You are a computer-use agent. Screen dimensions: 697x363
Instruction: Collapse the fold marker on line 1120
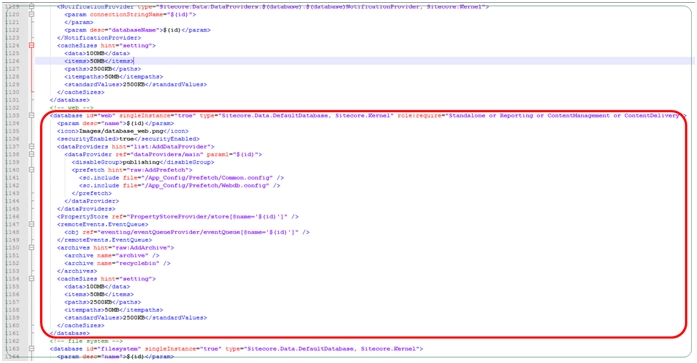pos(32,14)
